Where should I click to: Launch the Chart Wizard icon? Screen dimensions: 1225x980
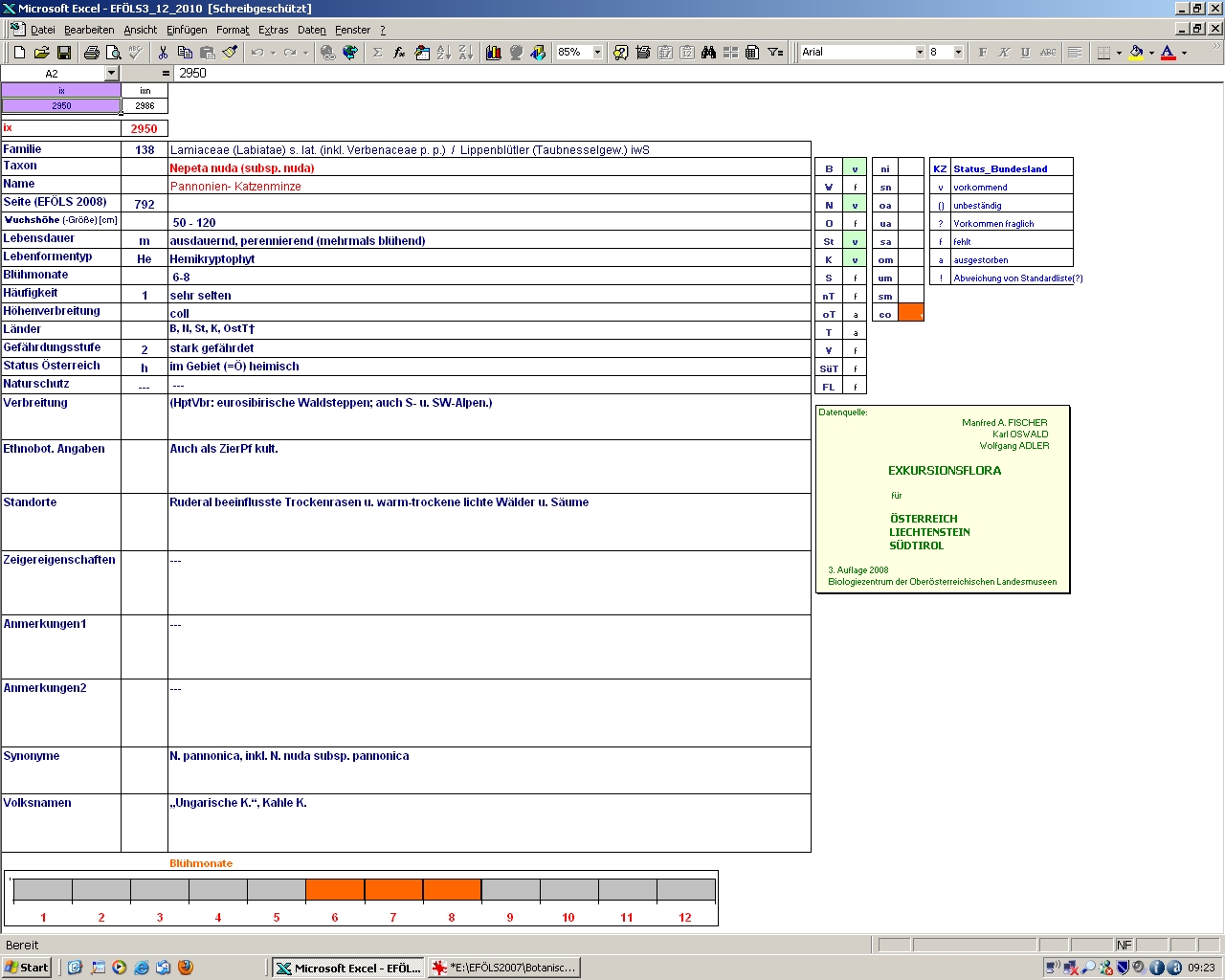[493, 53]
